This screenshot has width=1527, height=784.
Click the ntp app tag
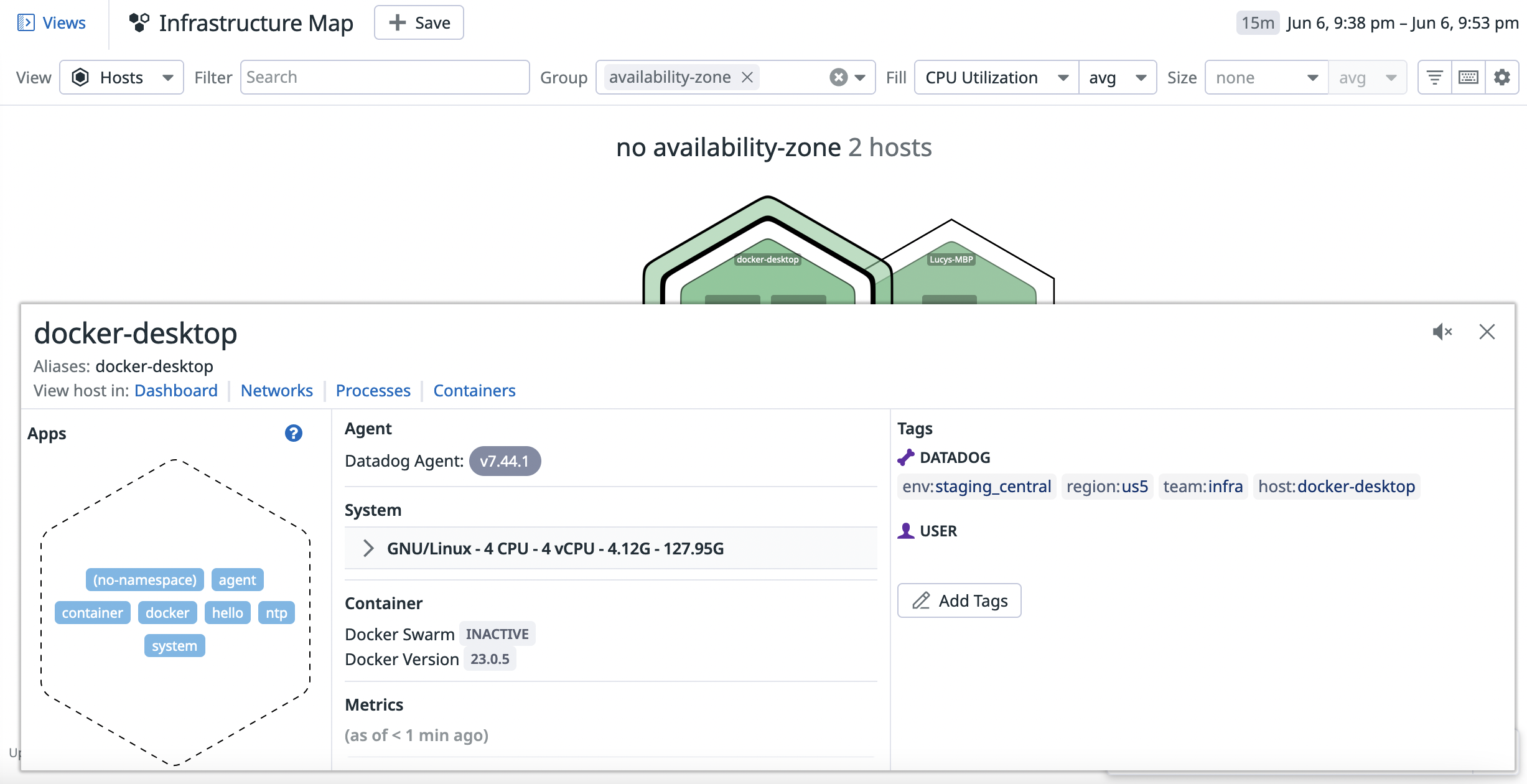[x=276, y=613]
